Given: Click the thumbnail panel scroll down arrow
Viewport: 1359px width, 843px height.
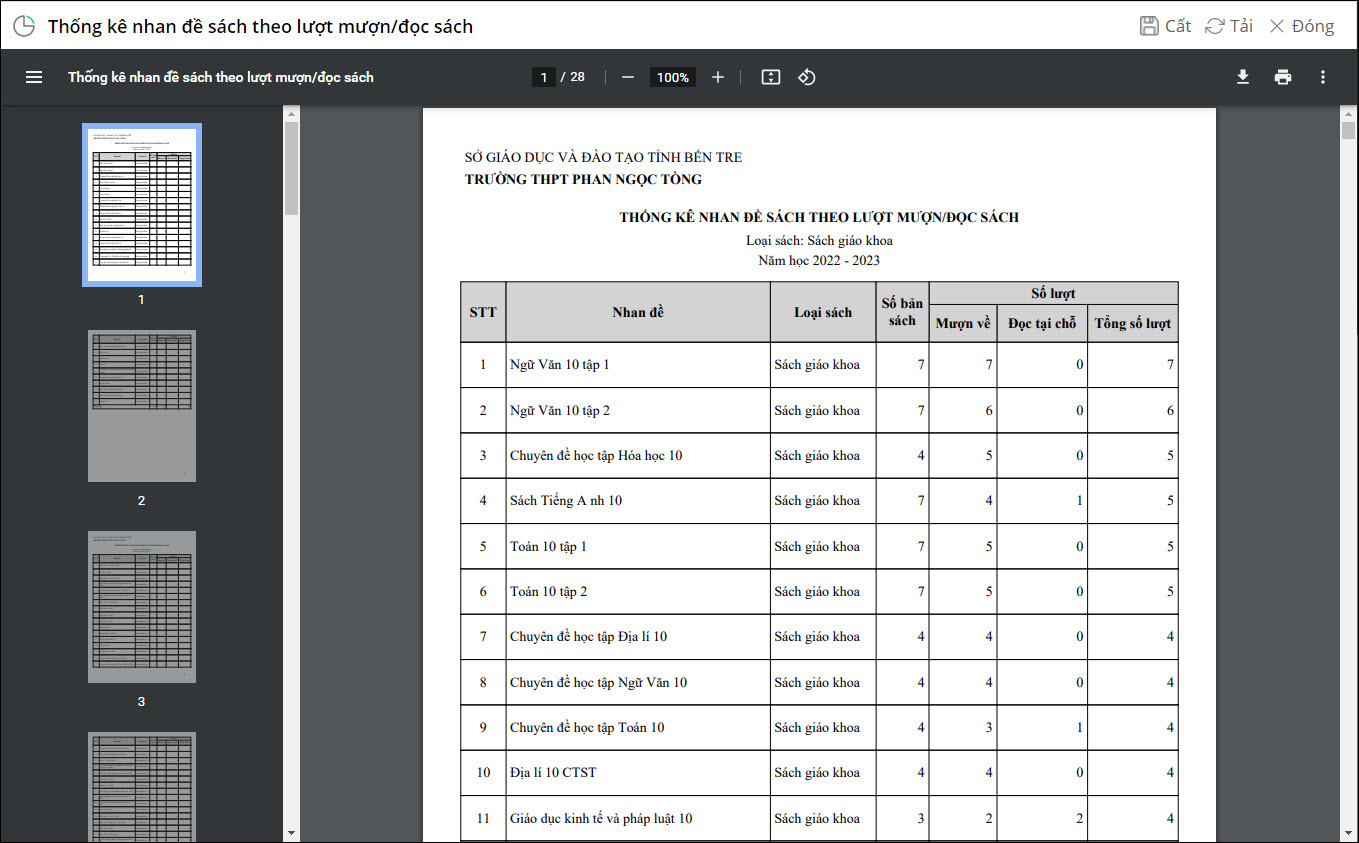Looking at the screenshot, I should click(291, 833).
